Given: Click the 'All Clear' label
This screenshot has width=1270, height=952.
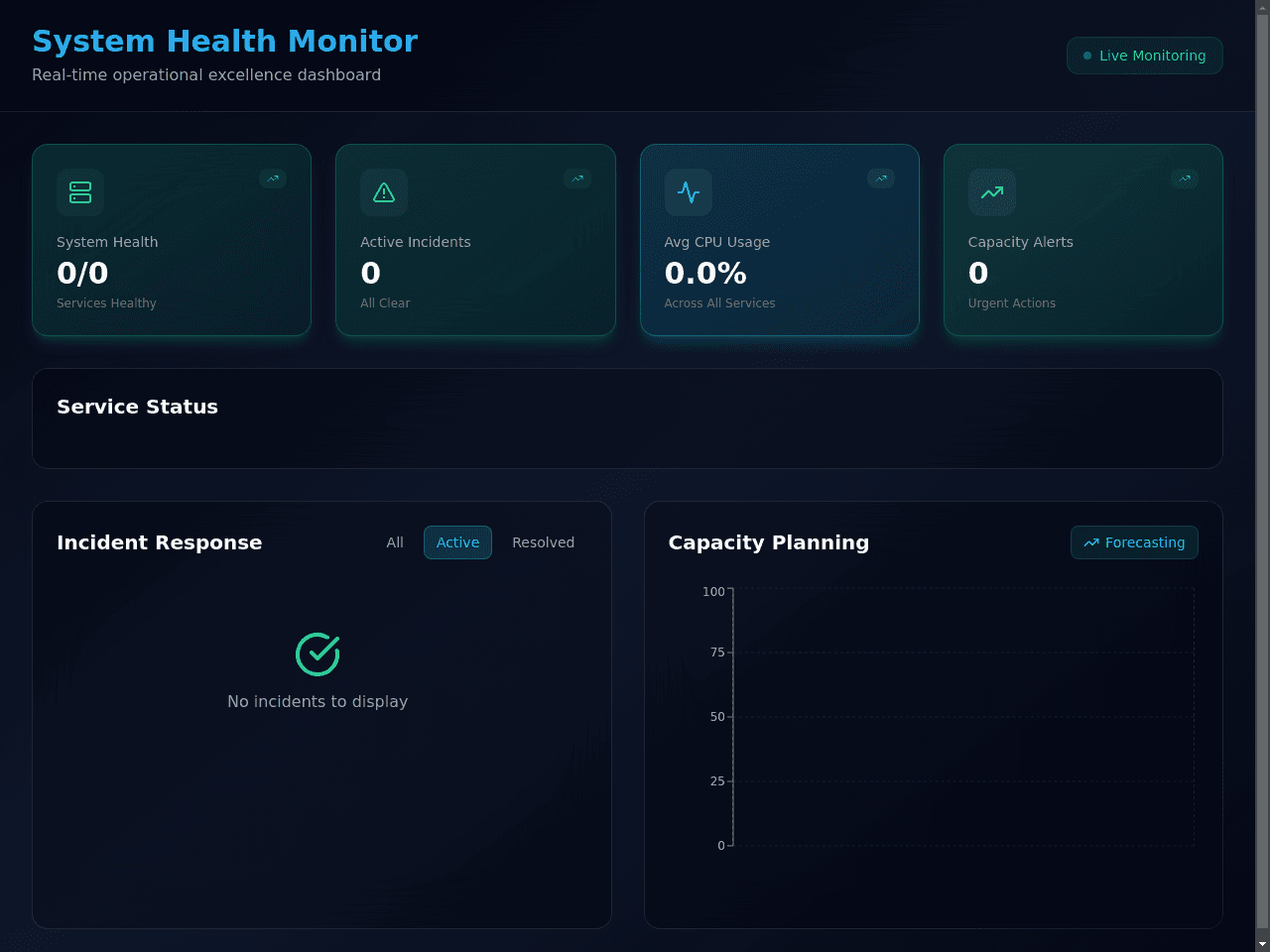Looking at the screenshot, I should [385, 303].
